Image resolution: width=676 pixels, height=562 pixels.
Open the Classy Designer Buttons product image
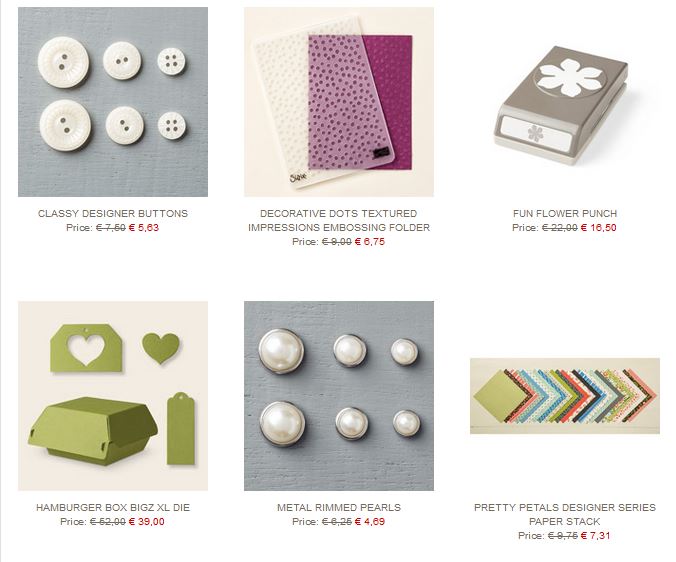click(113, 102)
